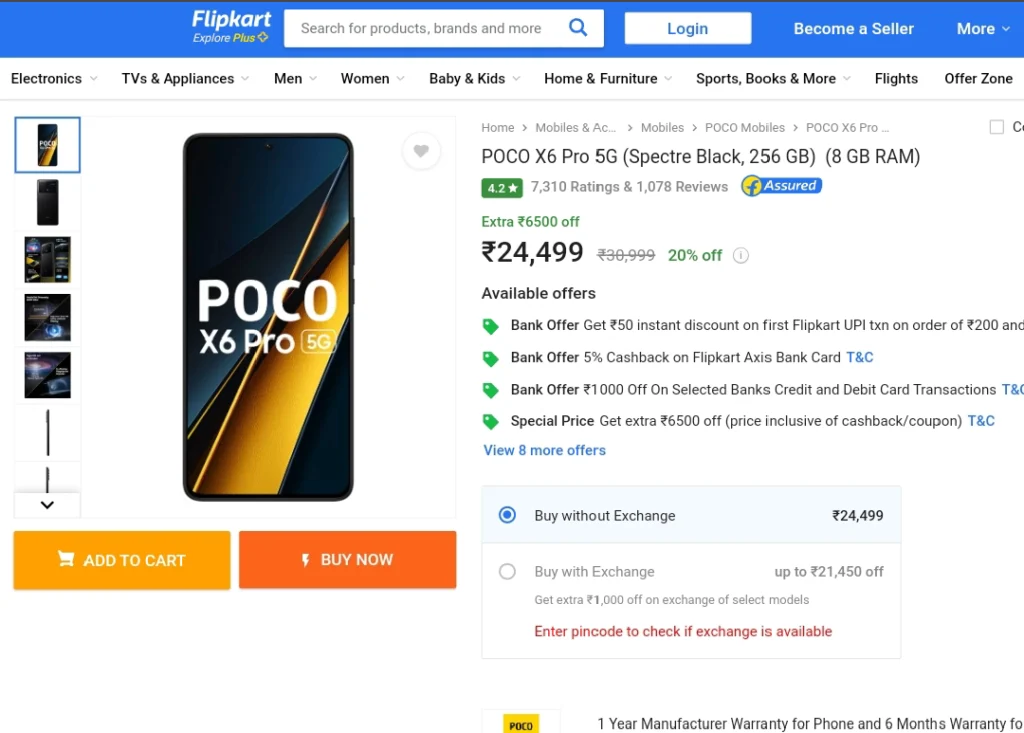The width and height of the screenshot is (1024, 733).
Task: Select Buy without Exchange option
Action: (x=507, y=515)
